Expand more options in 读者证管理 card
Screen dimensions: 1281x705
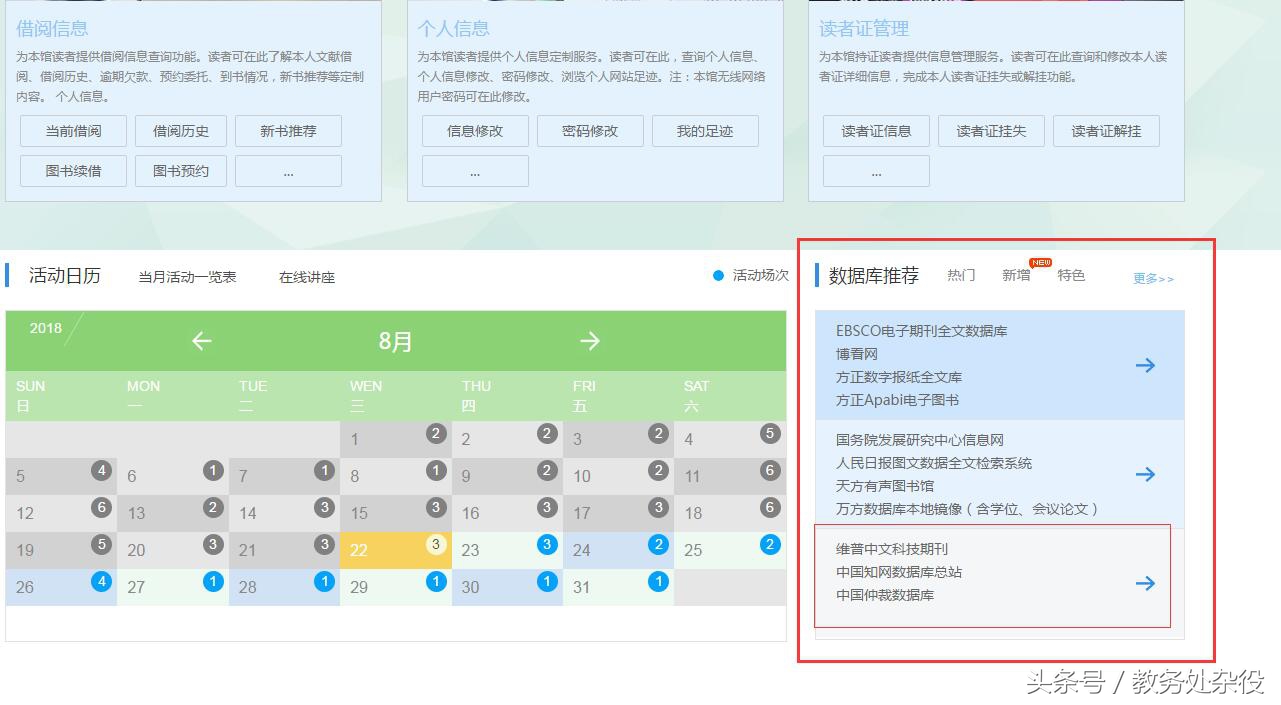point(876,170)
